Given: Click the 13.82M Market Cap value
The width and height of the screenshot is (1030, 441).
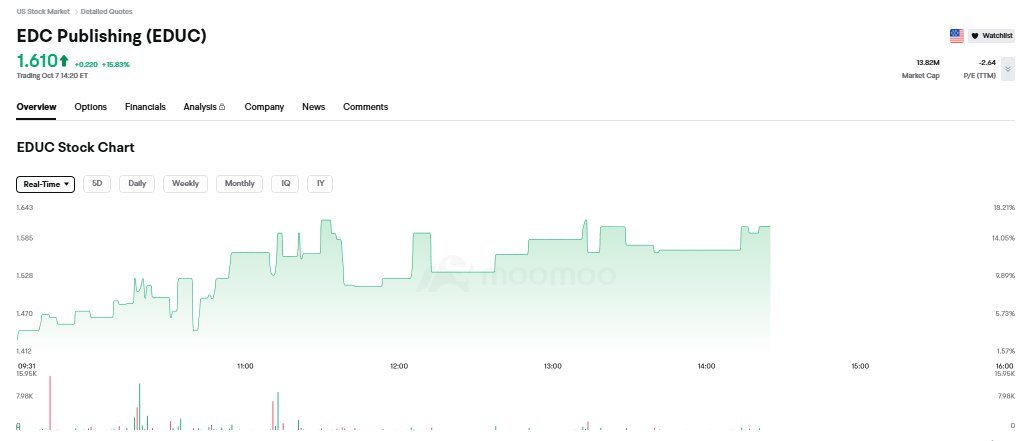Looking at the screenshot, I should point(928,62).
